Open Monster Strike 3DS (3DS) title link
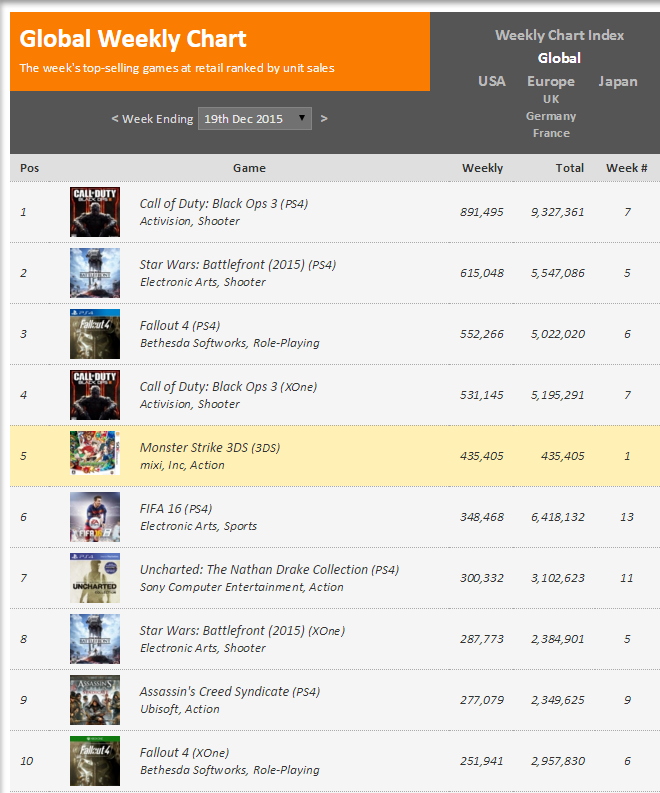Viewport: 660px width, 793px height. pyautogui.click(x=210, y=448)
